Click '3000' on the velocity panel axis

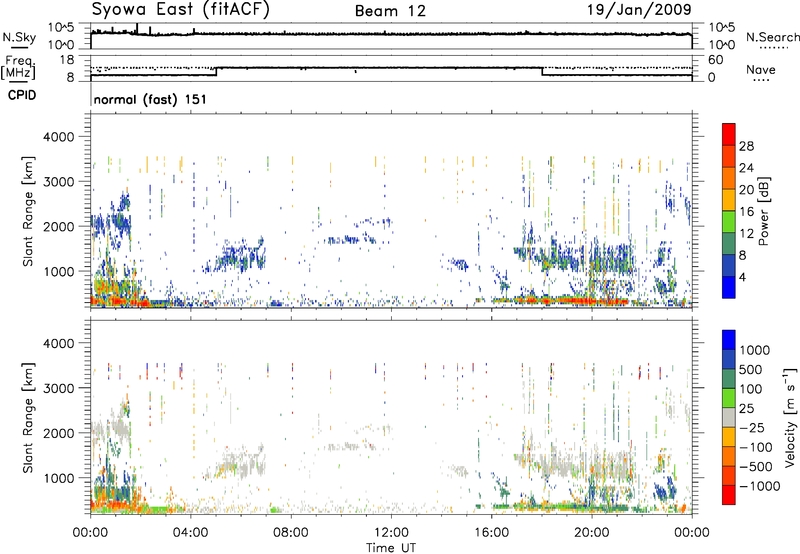[59, 388]
